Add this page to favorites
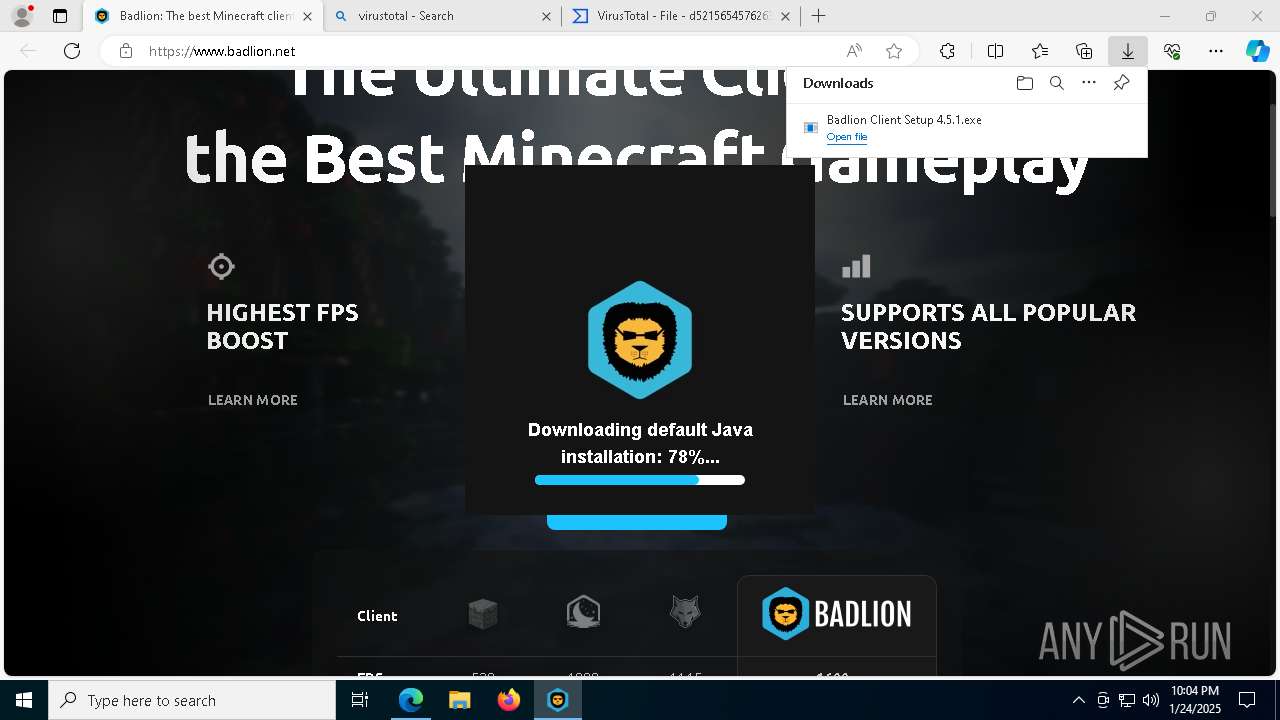The image size is (1280, 720). 894,51
